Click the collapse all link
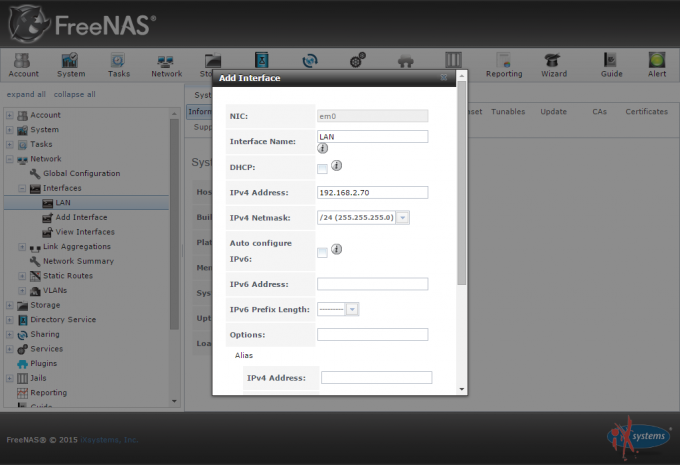Image resolution: width=680 pixels, height=465 pixels. point(74,94)
